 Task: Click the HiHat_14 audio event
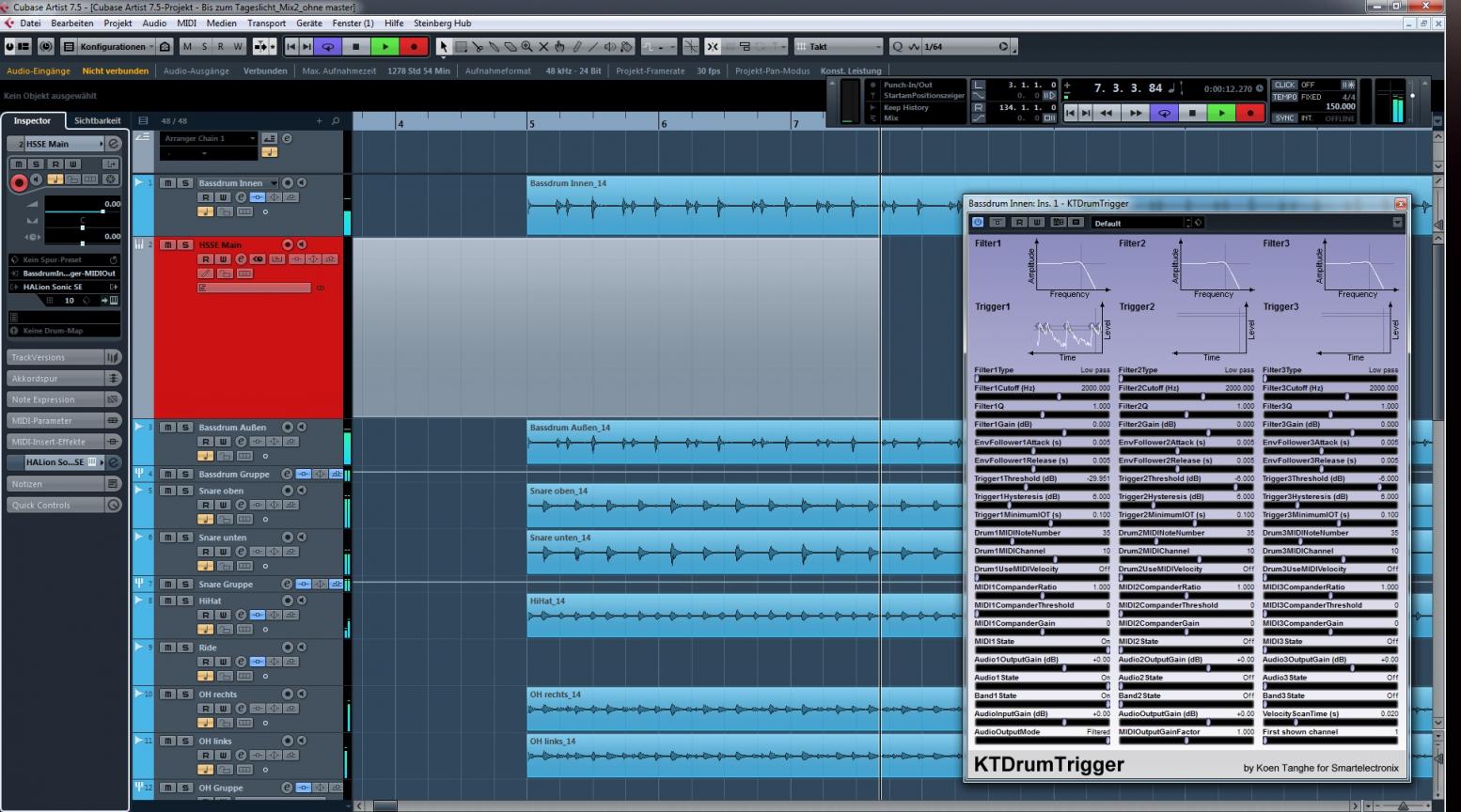coord(743,615)
